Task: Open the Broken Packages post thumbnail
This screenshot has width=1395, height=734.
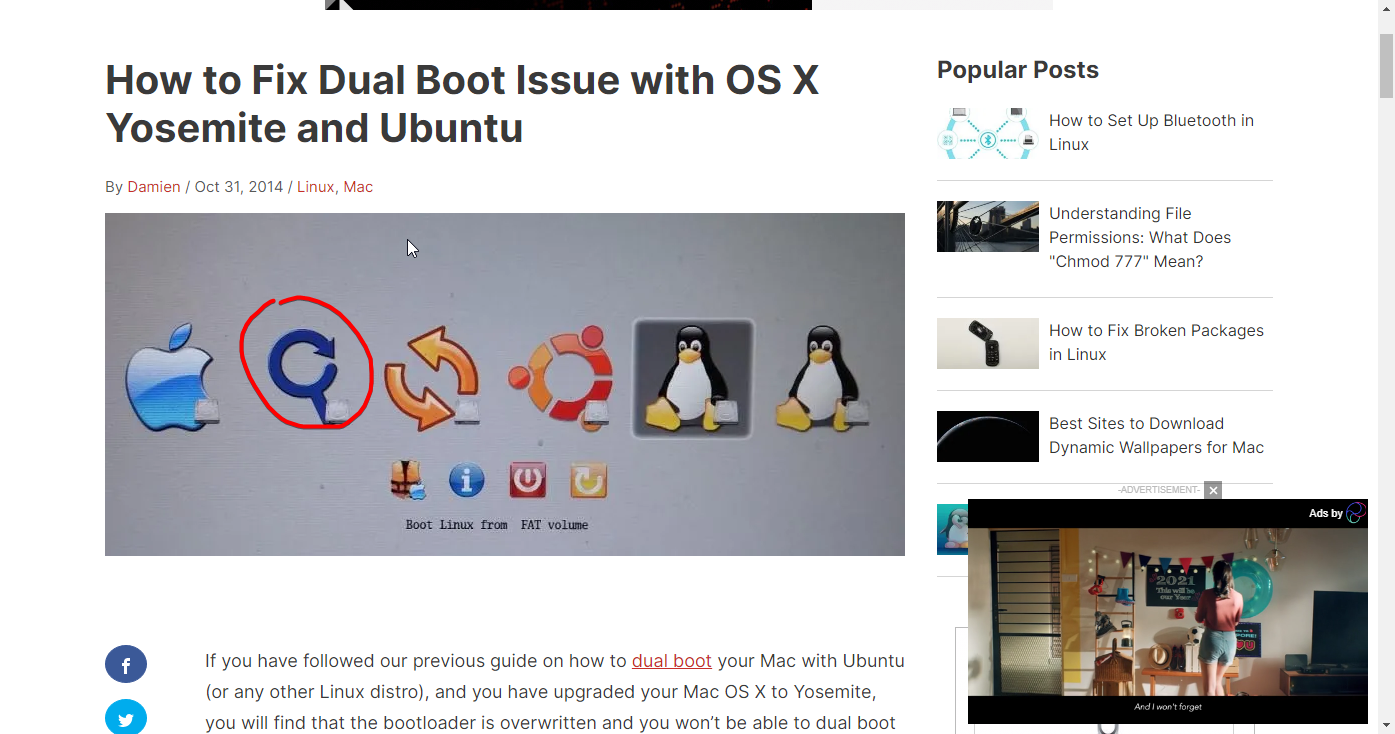Action: [988, 343]
